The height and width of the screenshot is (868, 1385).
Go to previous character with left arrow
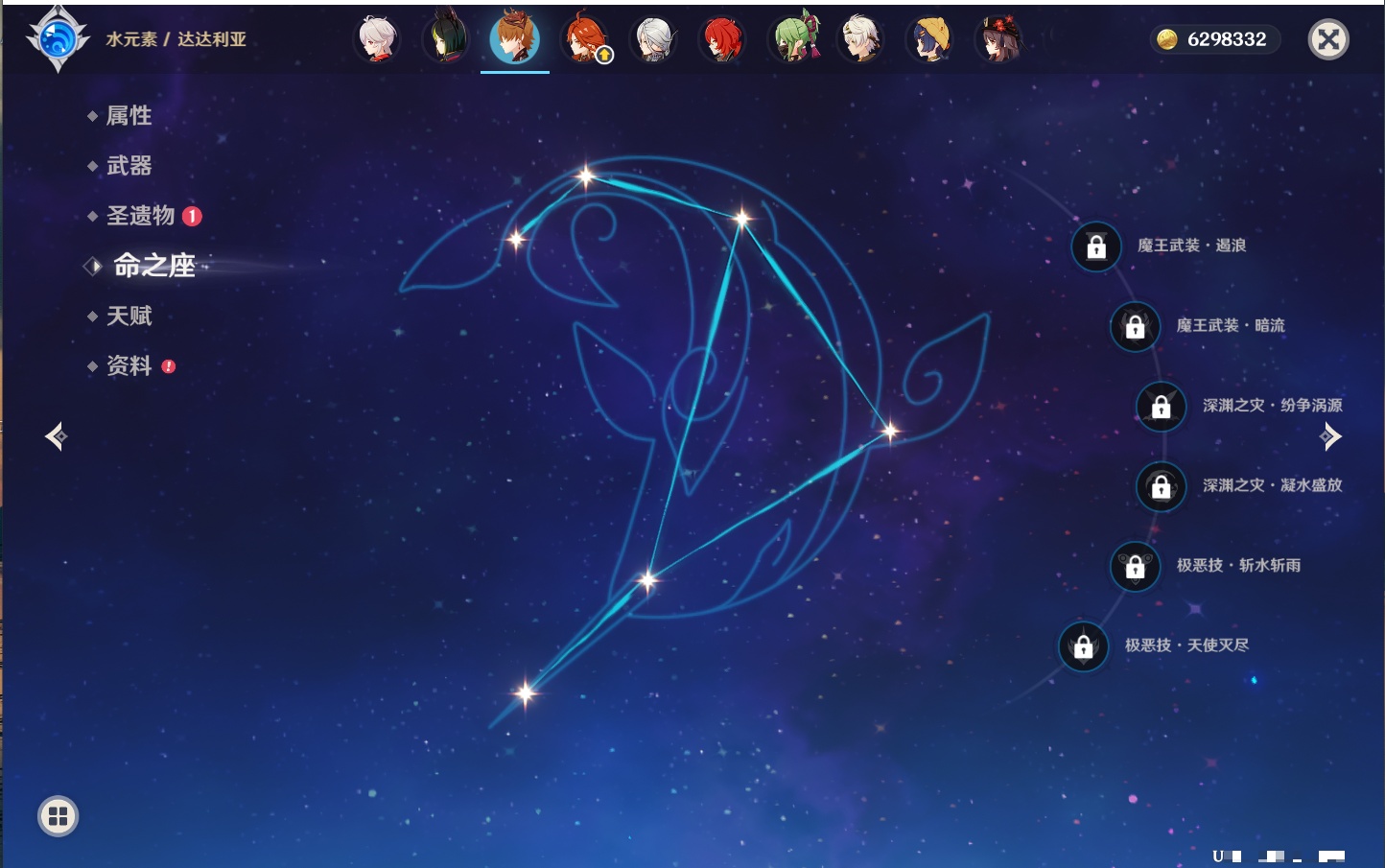(56, 436)
